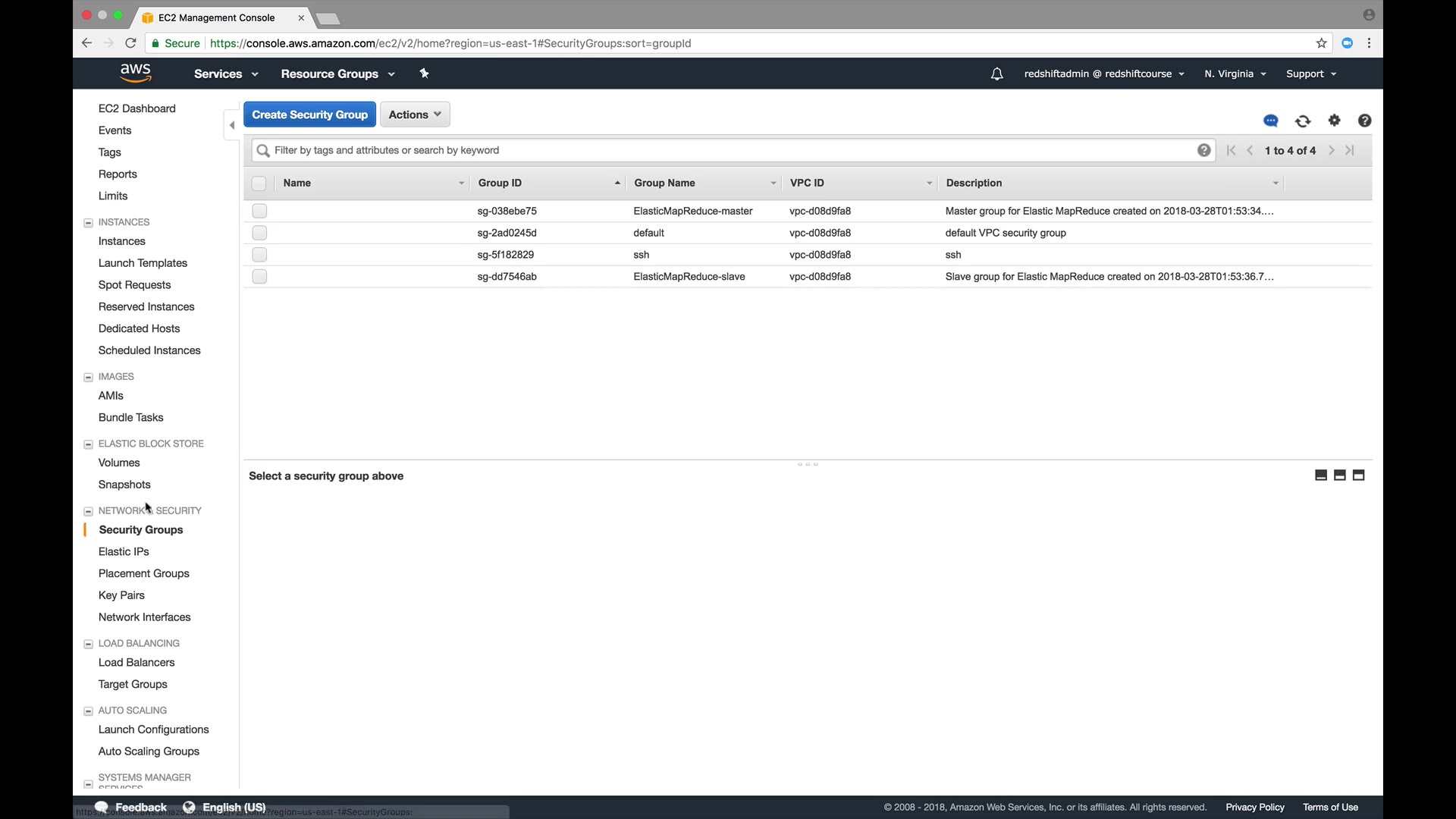The image size is (1456, 819).
Task: Open Key Pairs in sidebar
Action: tap(121, 595)
